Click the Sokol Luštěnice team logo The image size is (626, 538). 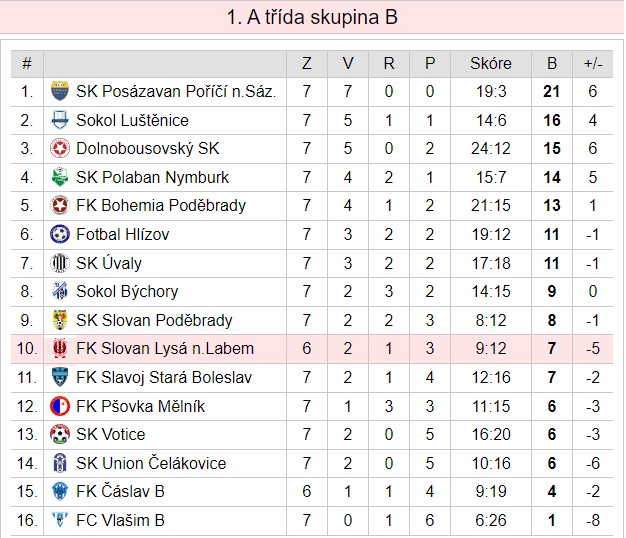[x=60, y=120]
